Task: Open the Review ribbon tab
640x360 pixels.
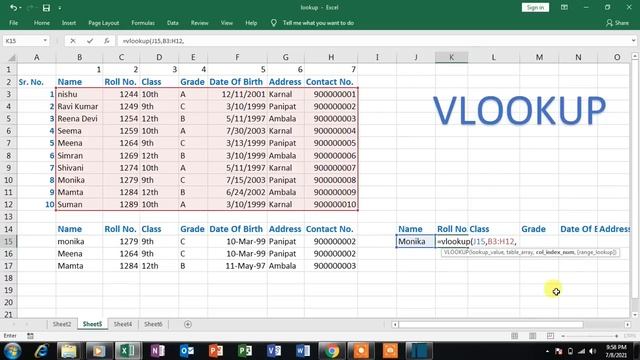Action: tap(200, 23)
